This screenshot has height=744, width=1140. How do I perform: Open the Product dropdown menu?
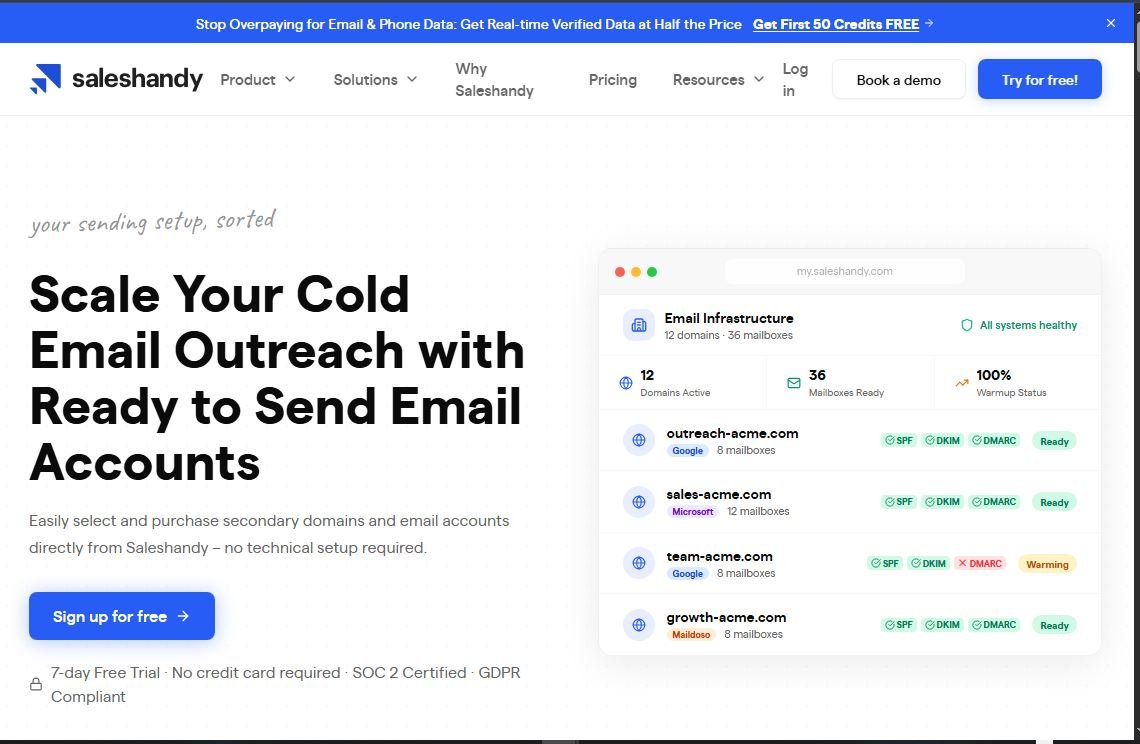(257, 79)
